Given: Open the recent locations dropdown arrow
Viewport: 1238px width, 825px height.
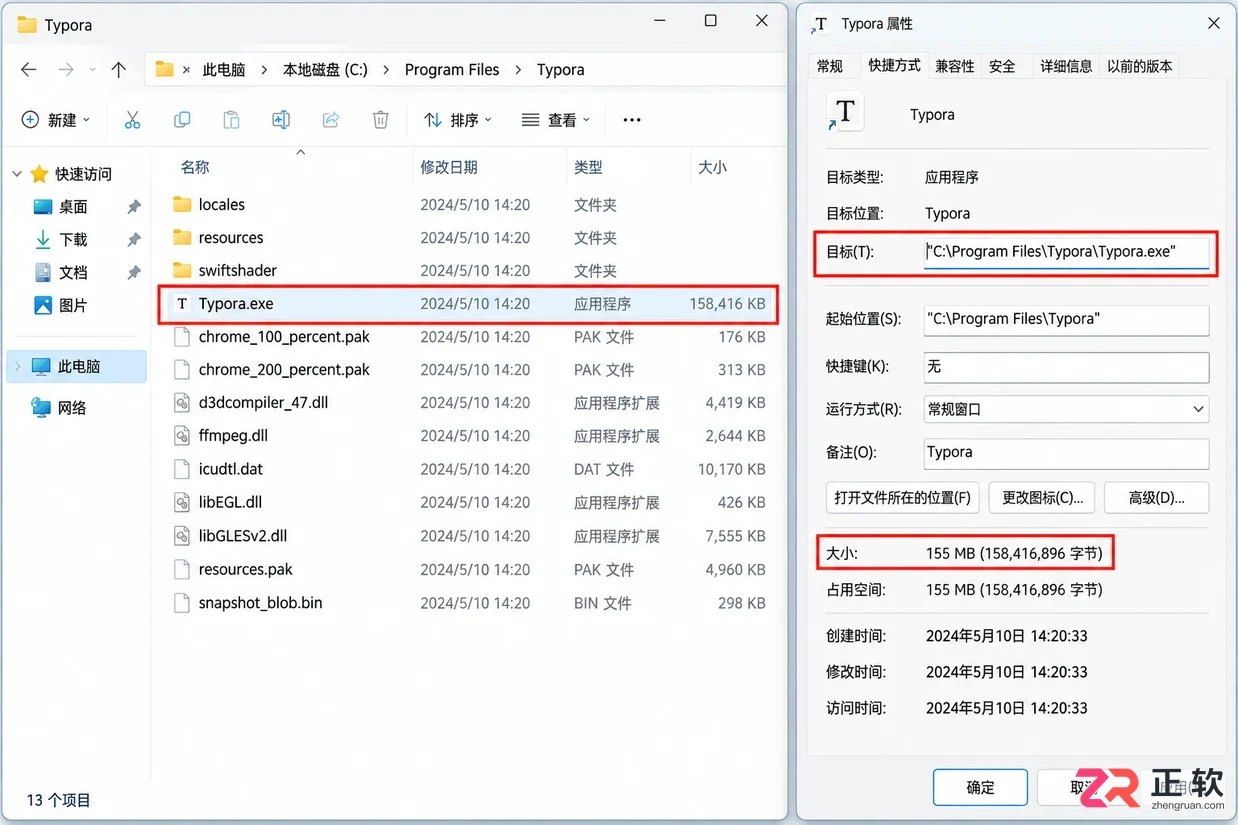Looking at the screenshot, I should tap(93, 70).
